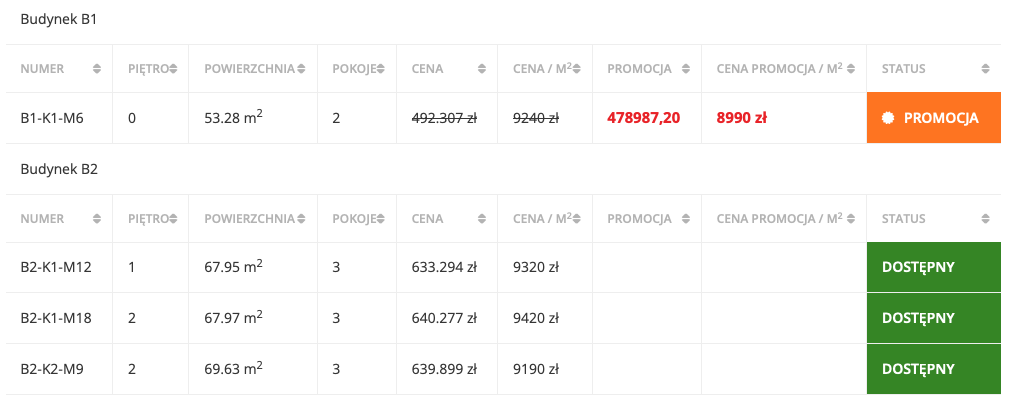Viewport: 1023px width, 407px height.
Task: Click DOSTĘPNY status for B2-K1-M12
Action: (934, 267)
